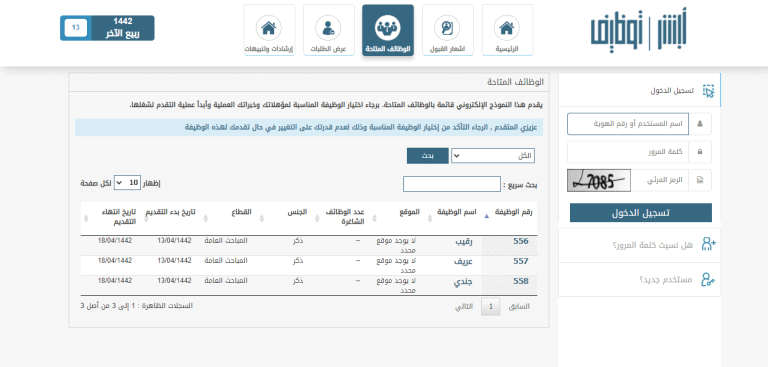Click the user icon beside username field
Screen dimensions: 768x367
pos(700,124)
